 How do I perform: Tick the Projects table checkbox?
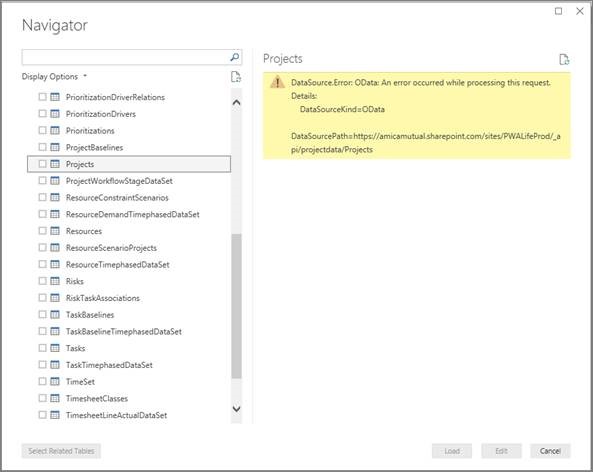42,164
